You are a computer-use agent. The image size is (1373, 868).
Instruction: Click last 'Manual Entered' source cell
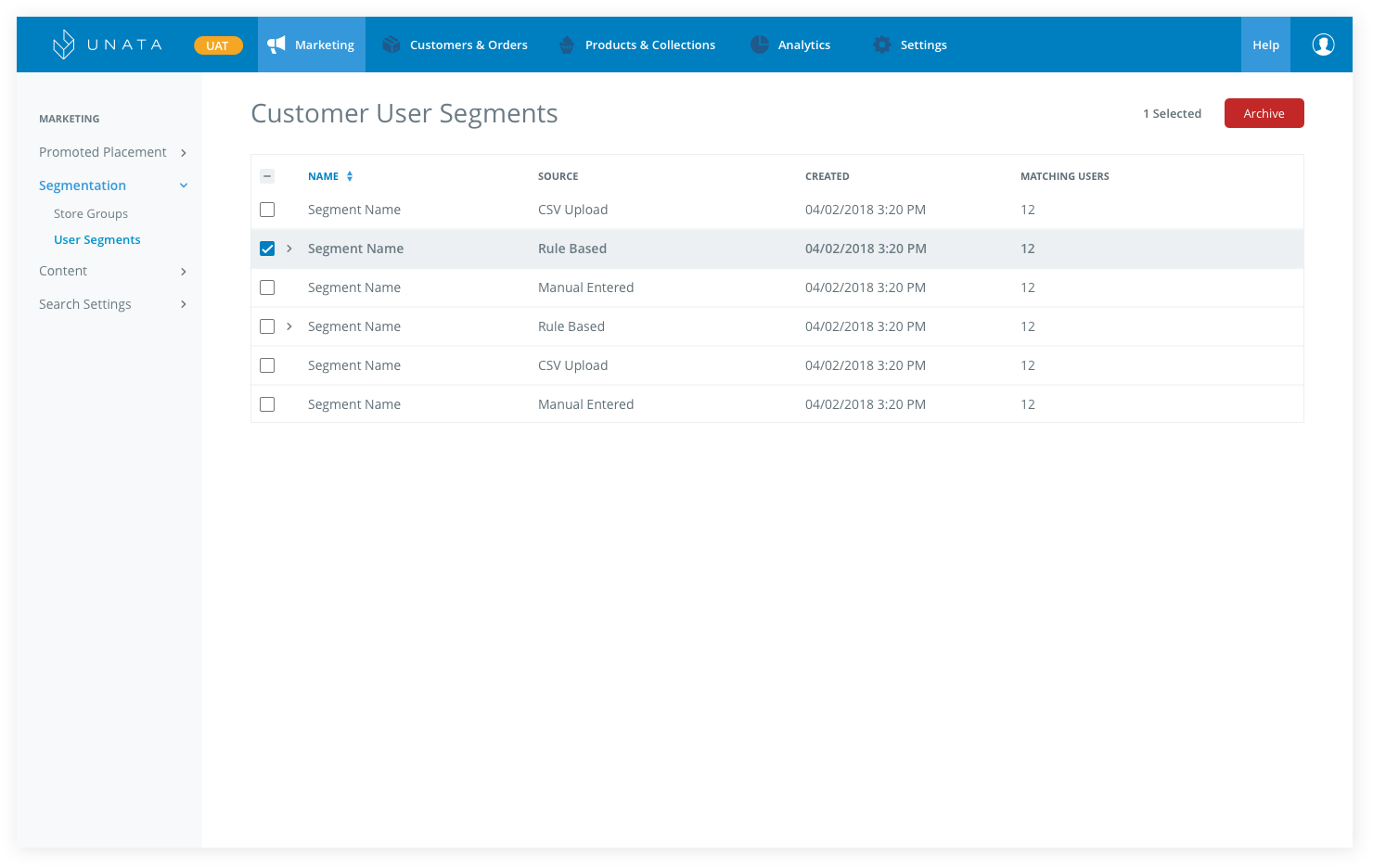pyautogui.click(x=586, y=404)
